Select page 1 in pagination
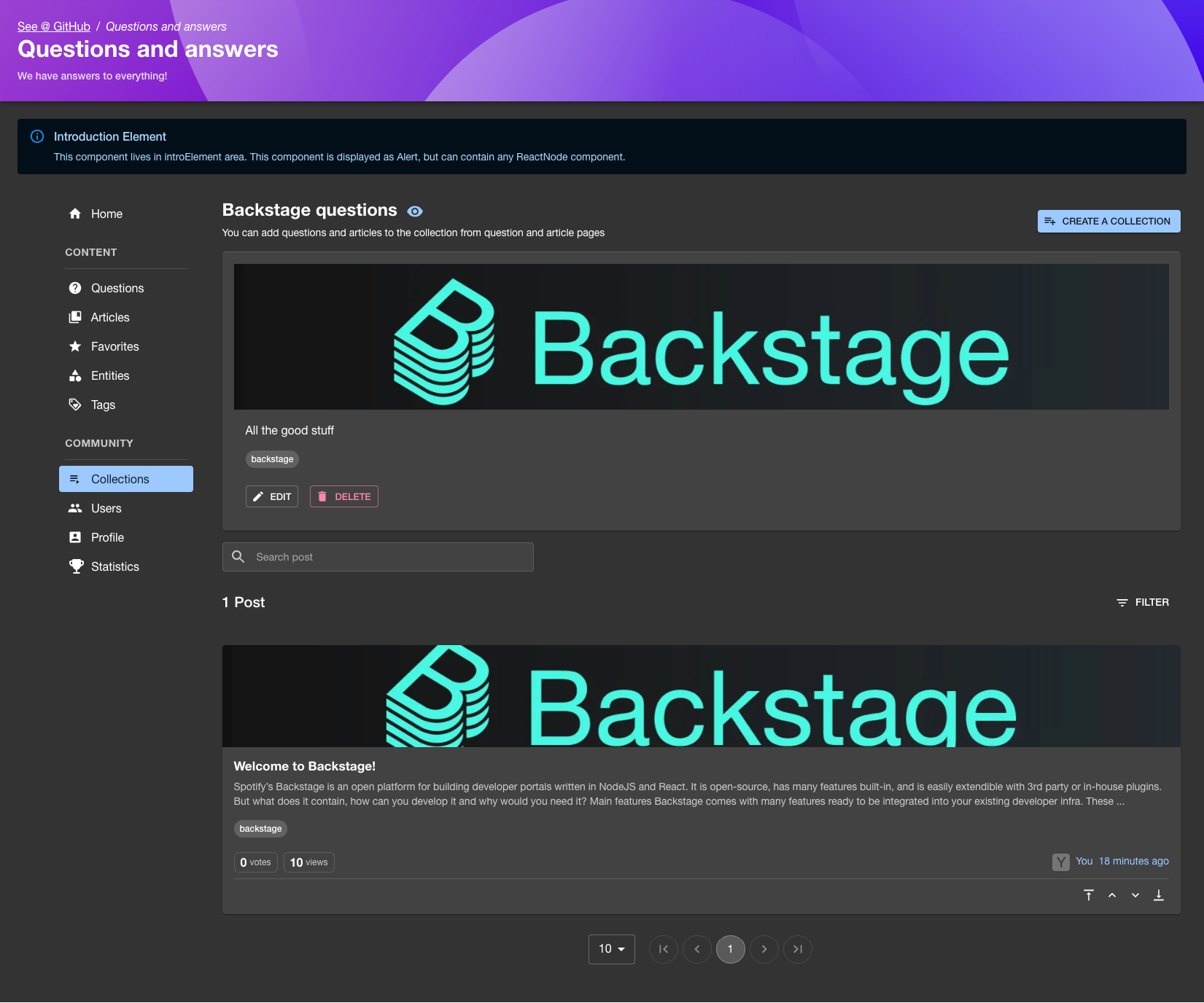This screenshot has height=1003, width=1204. (x=731, y=949)
